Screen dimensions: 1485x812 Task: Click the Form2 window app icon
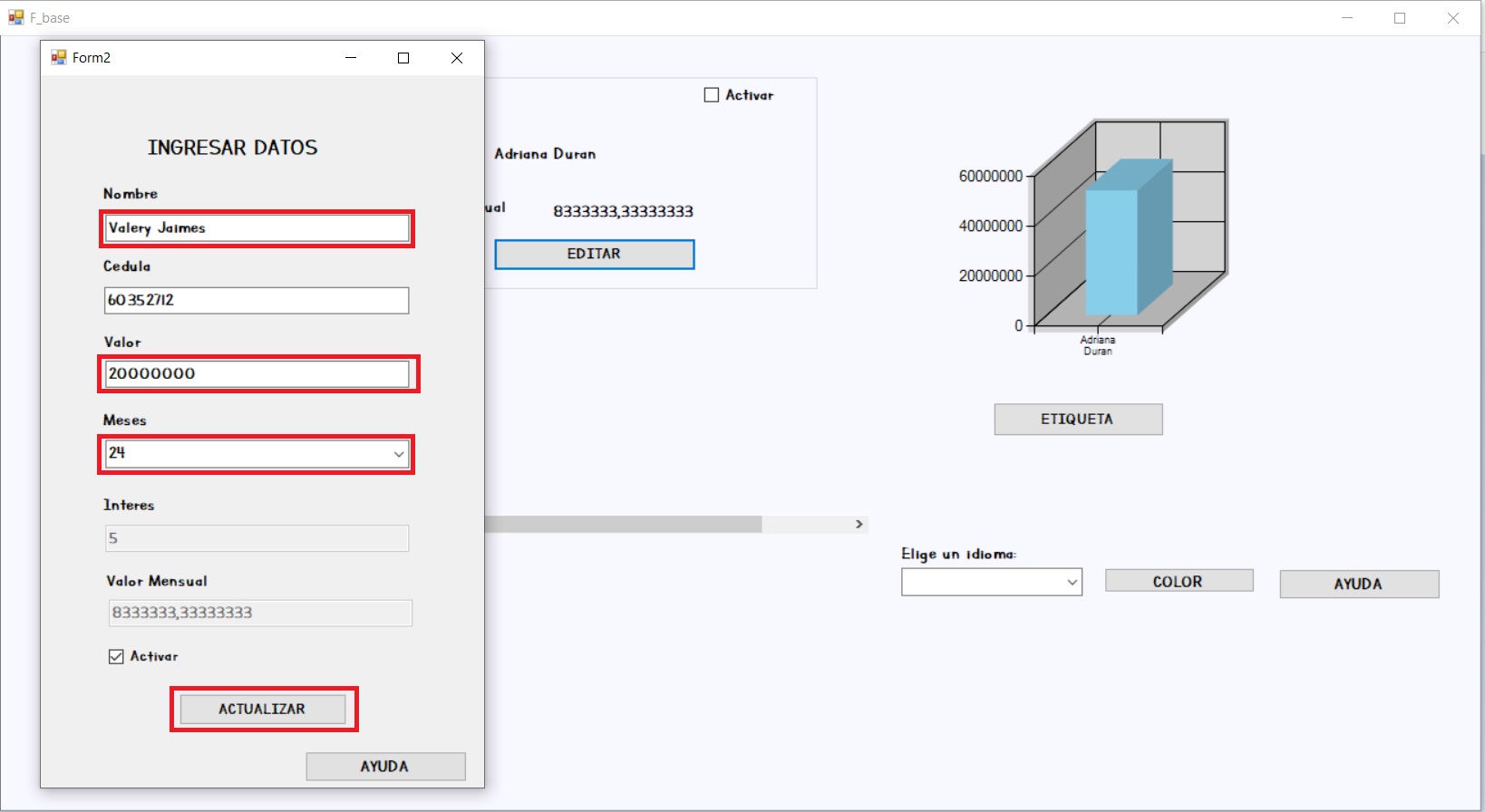[59, 58]
